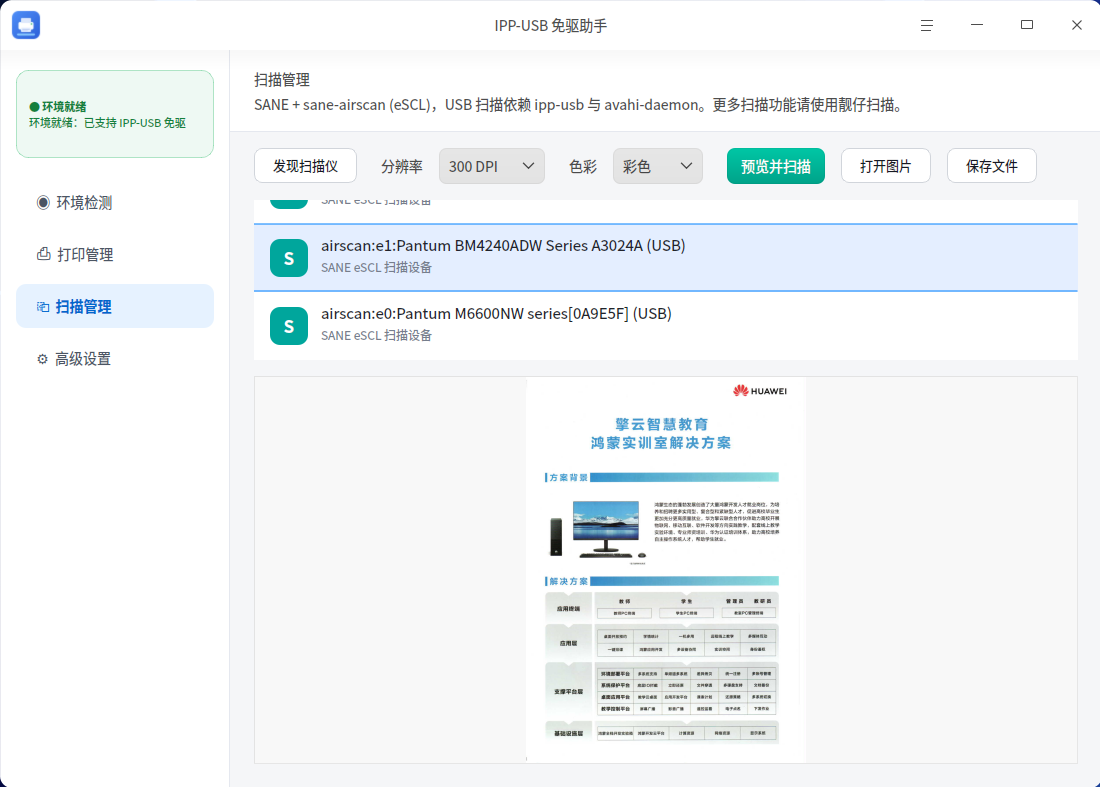Click the 环境就绪 status card
1100x787 pixels.
115,114
